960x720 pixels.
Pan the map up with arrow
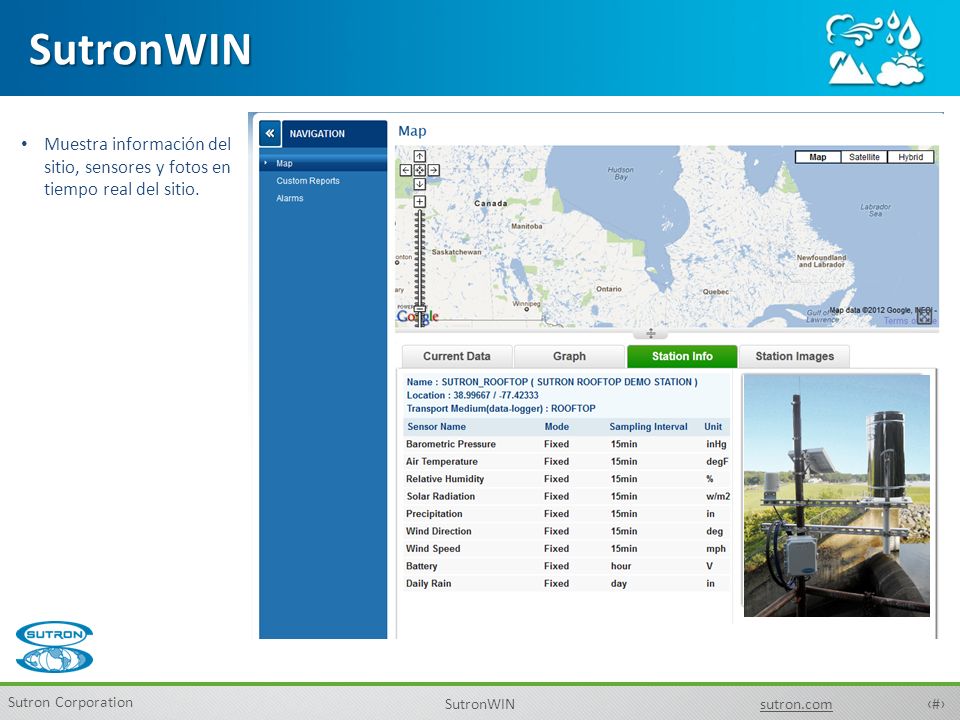[419, 157]
